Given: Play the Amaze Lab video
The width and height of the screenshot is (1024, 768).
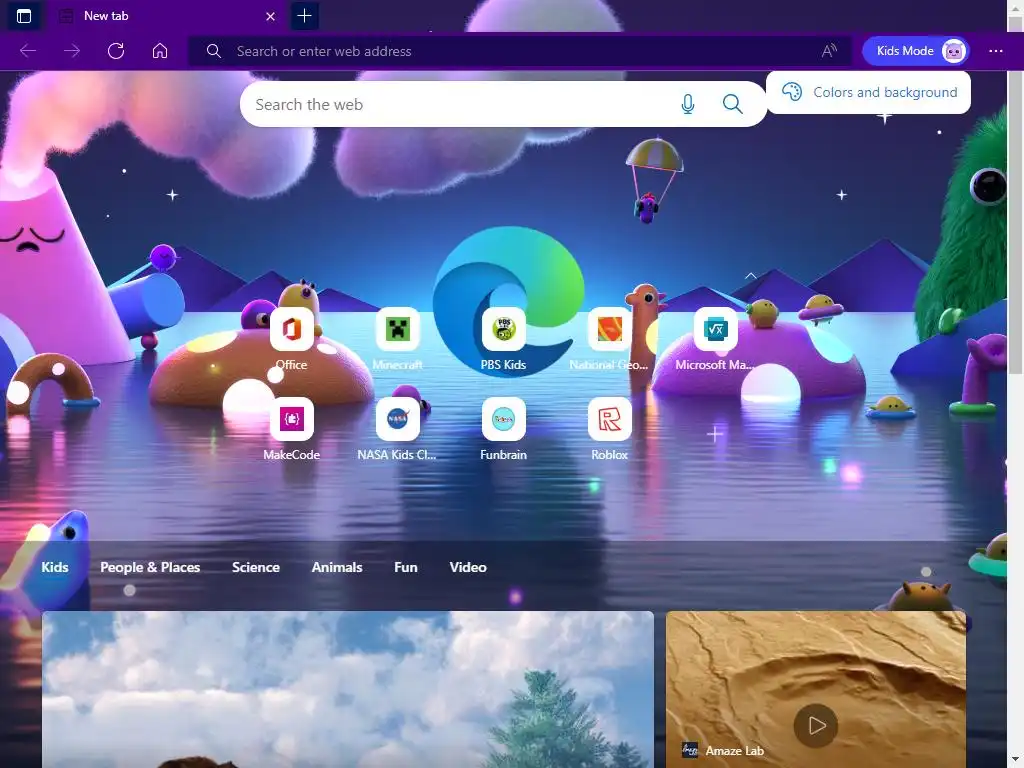Looking at the screenshot, I should tap(816, 725).
